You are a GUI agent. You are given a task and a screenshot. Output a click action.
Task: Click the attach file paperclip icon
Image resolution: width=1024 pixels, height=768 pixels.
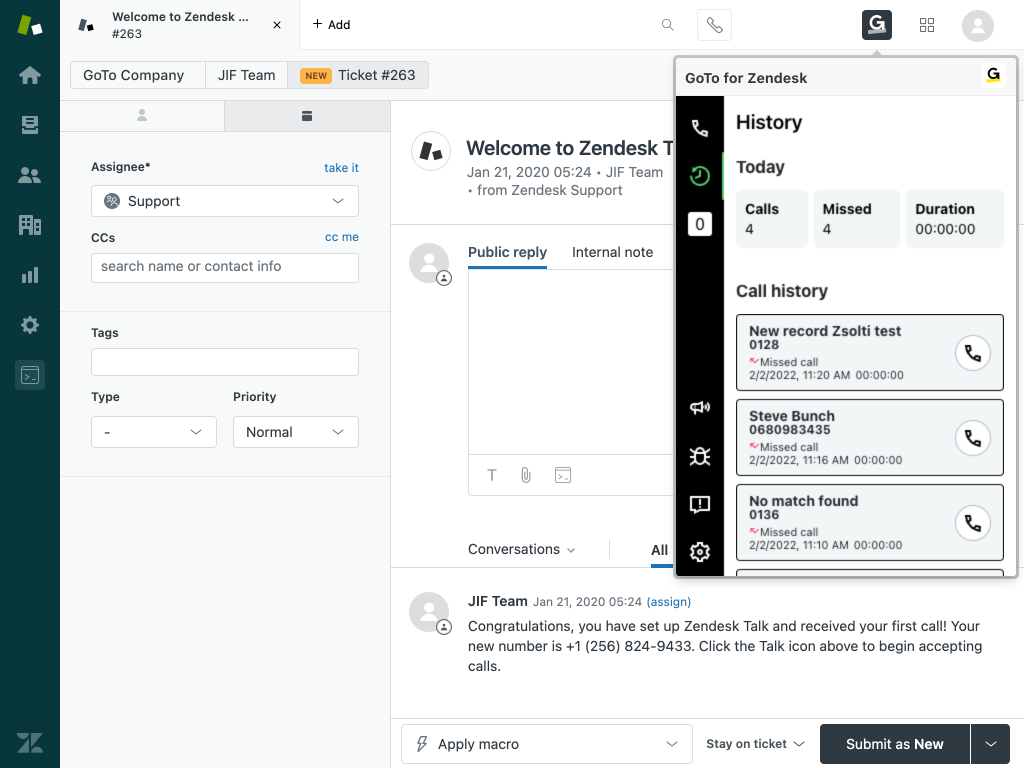click(x=526, y=475)
